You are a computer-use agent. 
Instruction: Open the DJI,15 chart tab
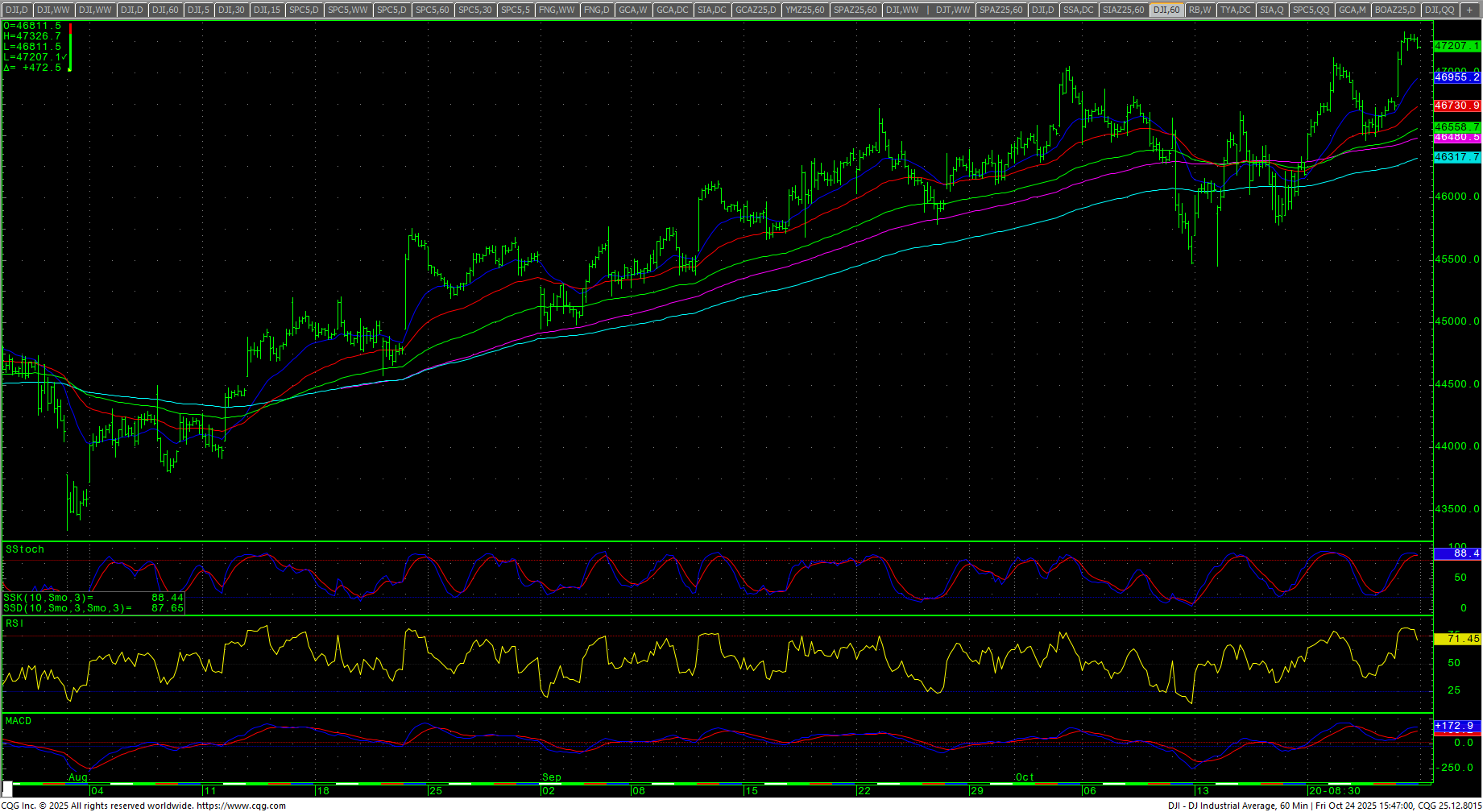pyautogui.click(x=267, y=10)
